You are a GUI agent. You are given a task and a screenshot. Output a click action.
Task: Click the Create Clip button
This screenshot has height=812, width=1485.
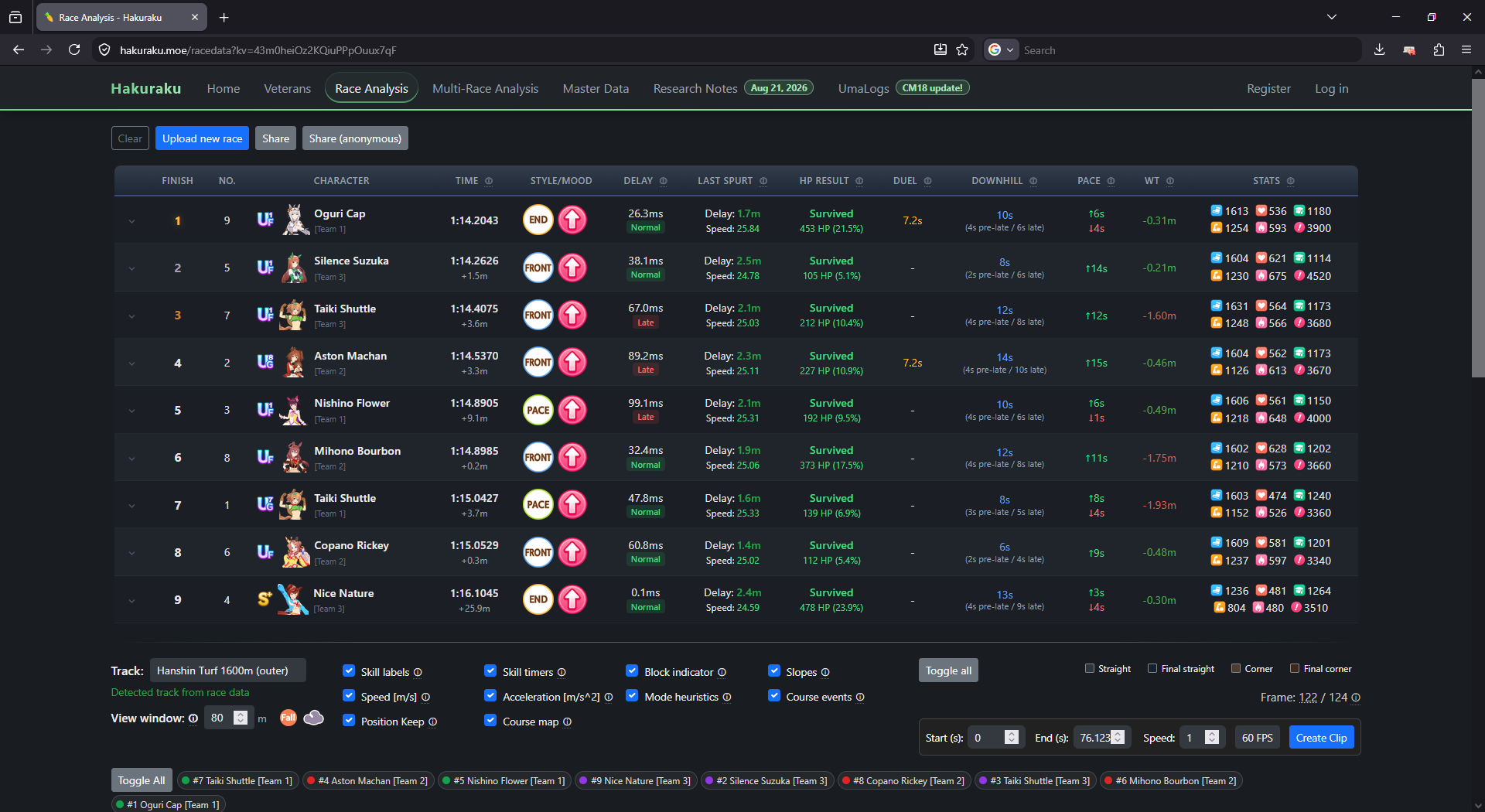[1321, 738]
